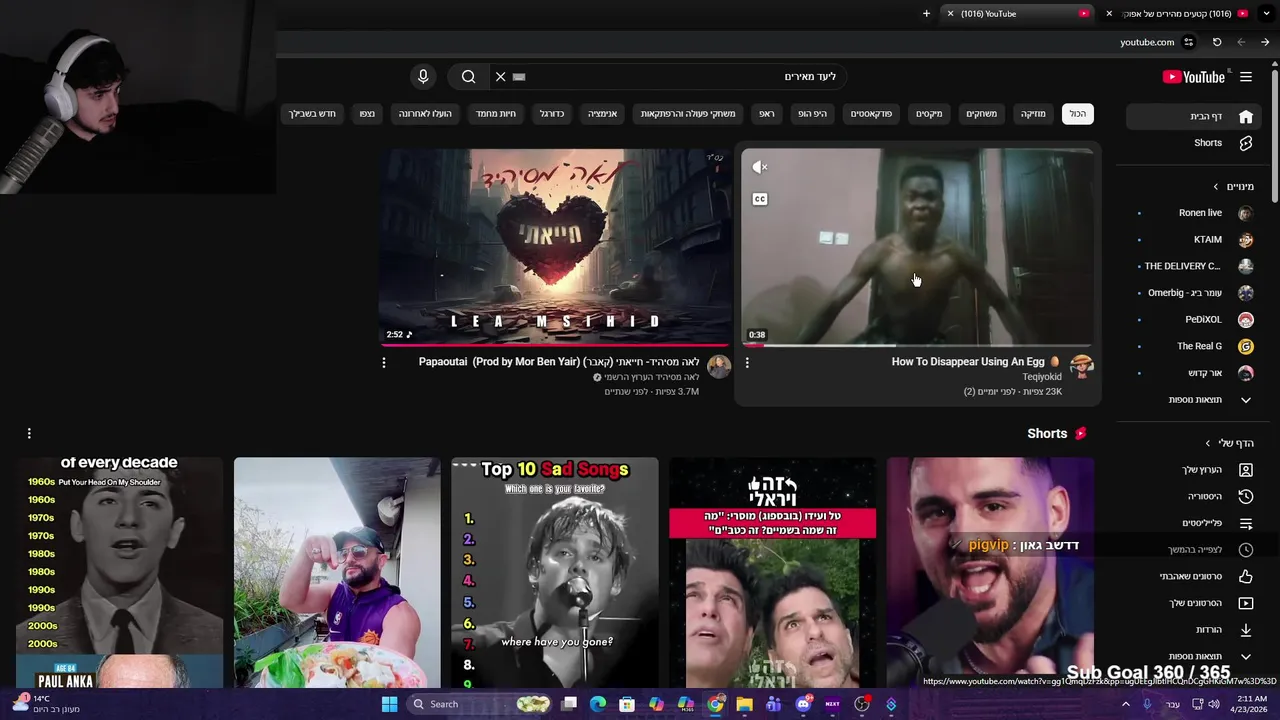
Task: Open File Explorer from the taskbar
Action: 744,704
